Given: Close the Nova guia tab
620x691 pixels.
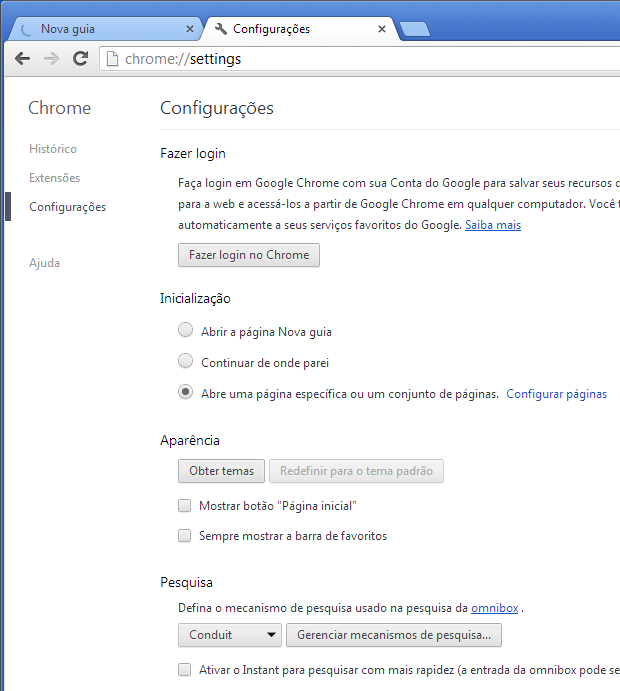Looking at the screenshot, I should coord(190,29).
